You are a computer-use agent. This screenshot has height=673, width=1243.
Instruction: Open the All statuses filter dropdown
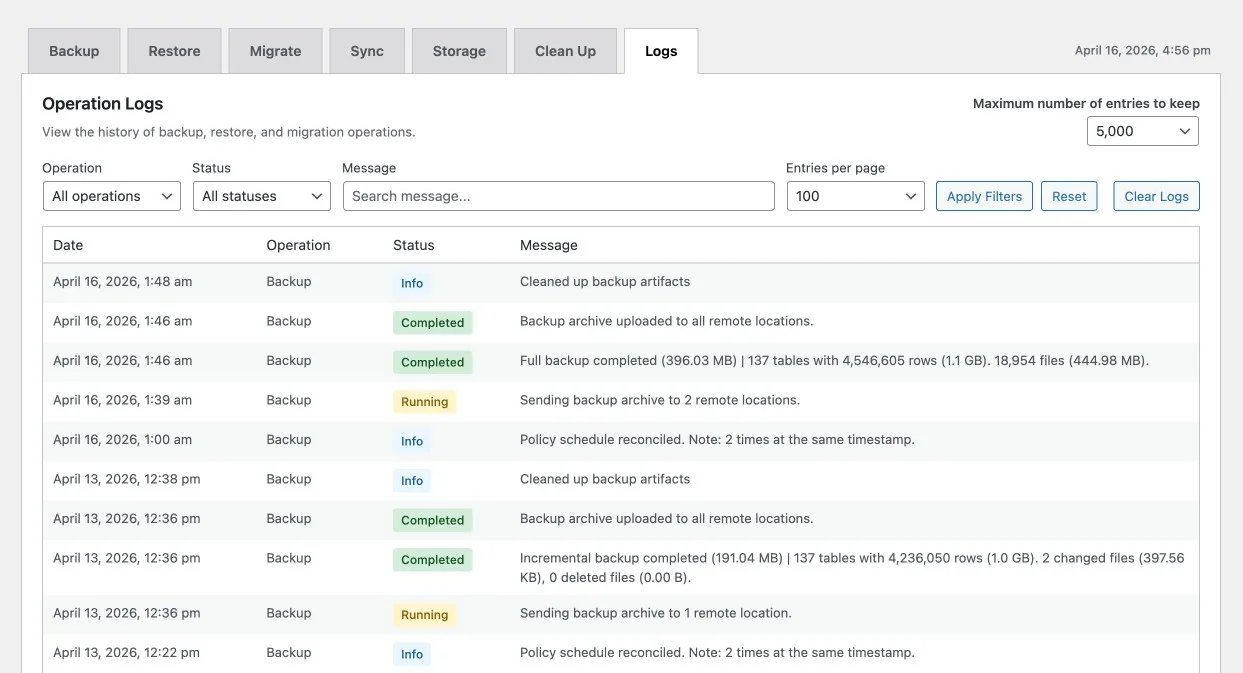[x=261, y=196]
